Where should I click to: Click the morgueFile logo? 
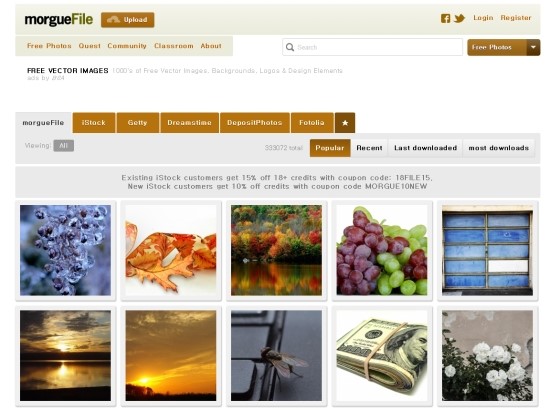click(59, 20)
